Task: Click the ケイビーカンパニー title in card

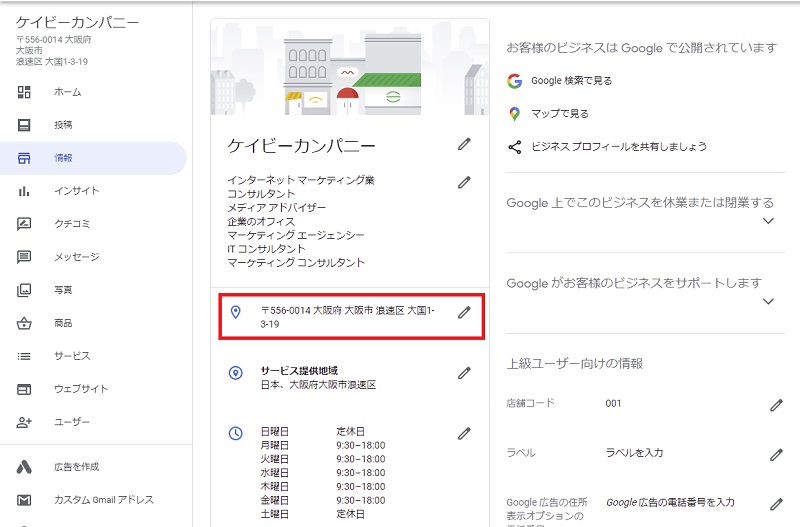Action: point(301,146)
